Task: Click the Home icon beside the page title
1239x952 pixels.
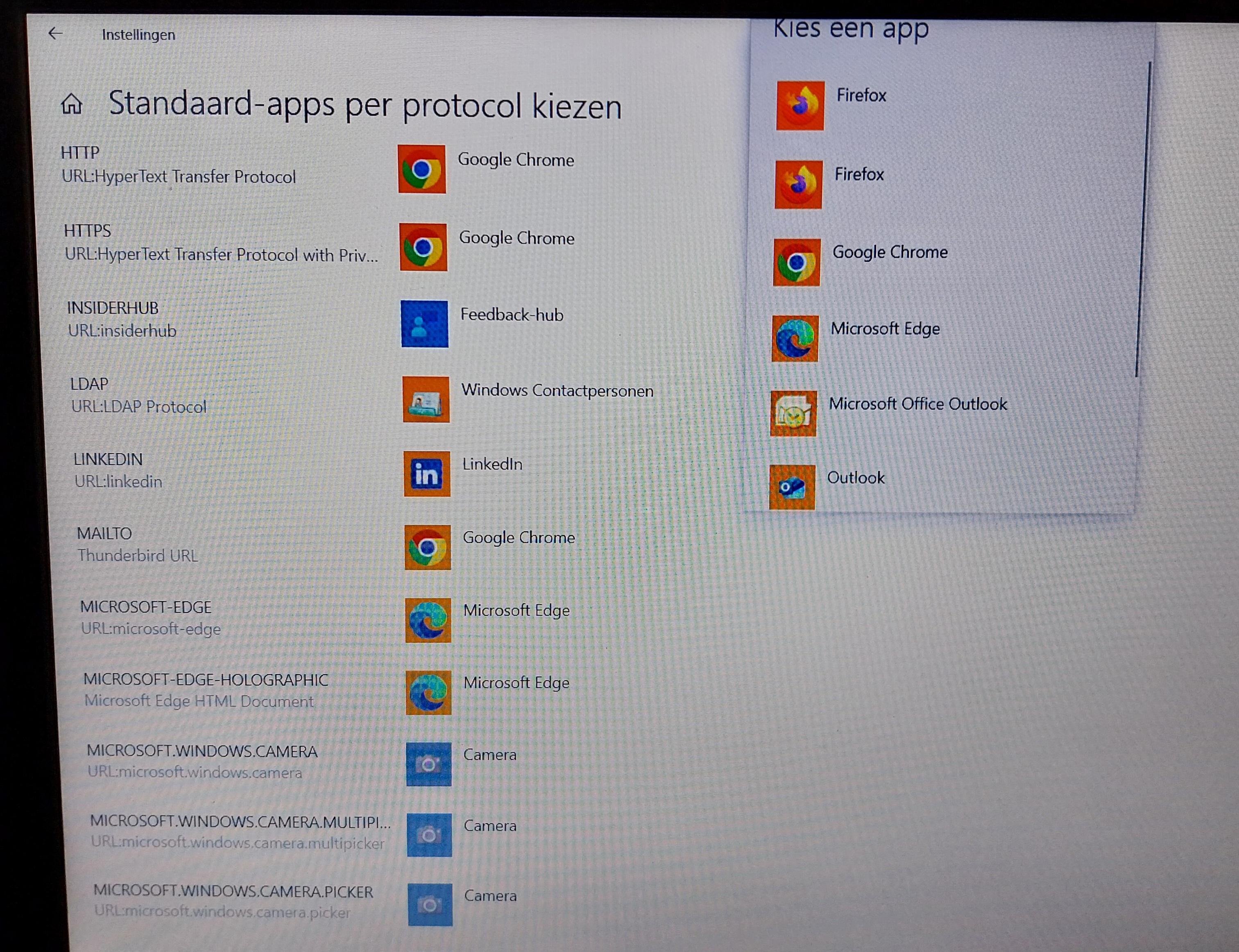Action: coord(72,104)
